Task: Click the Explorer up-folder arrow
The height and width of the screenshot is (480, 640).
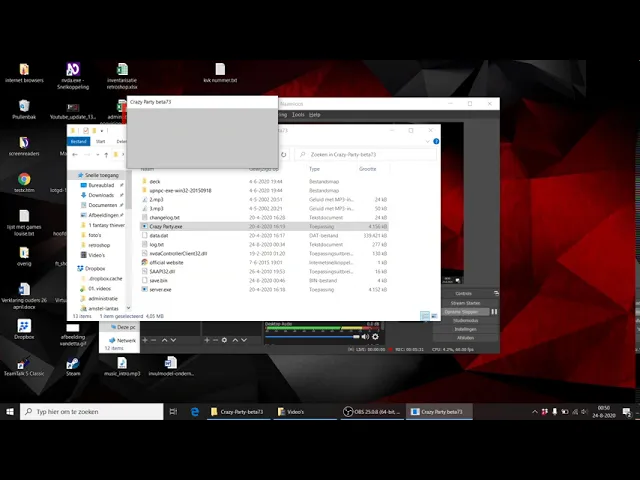Action: coord(106,155)
